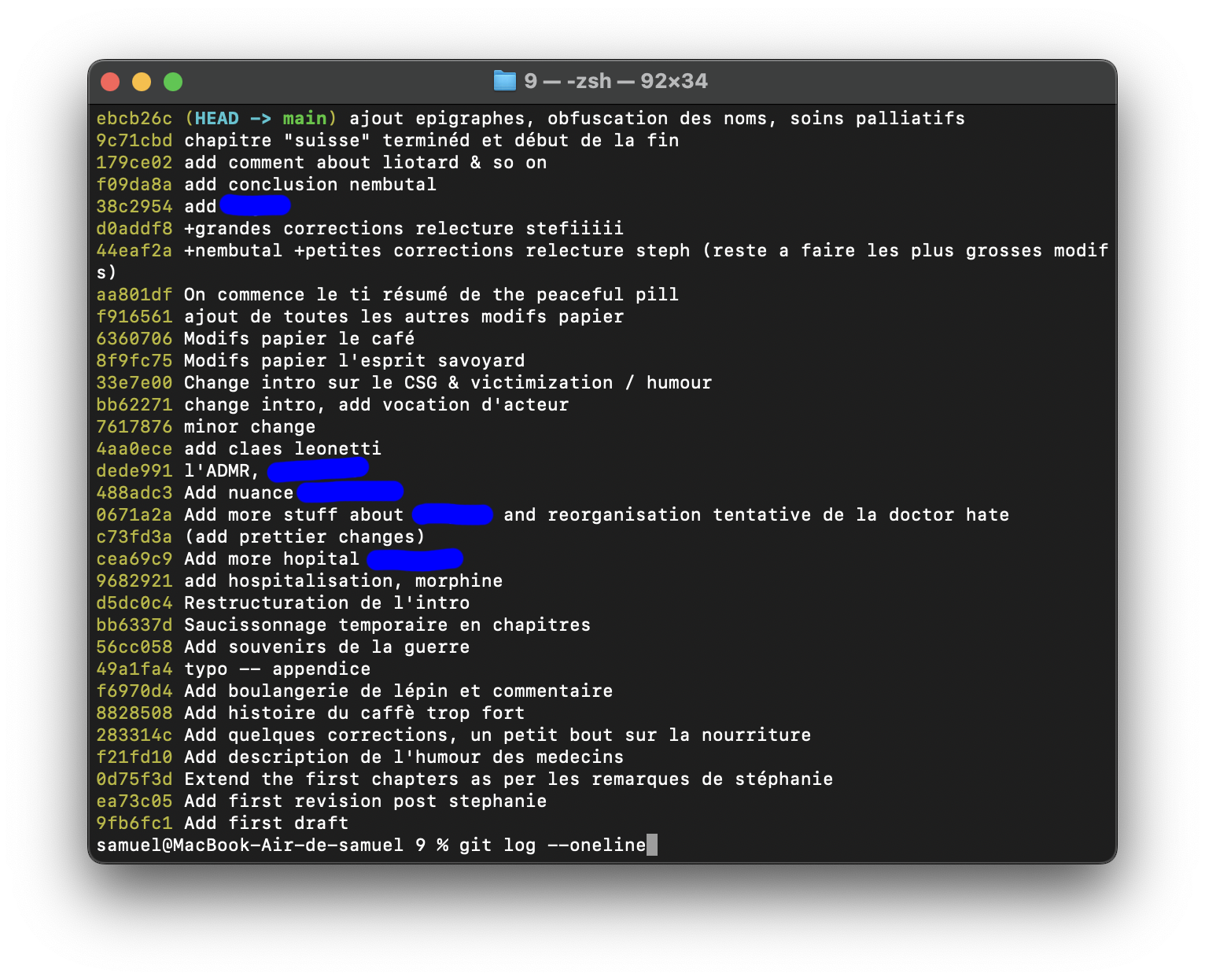Screen dimensions: 1205x980
Task: Click 'Add boulangerie de lépin et commentaire'
Action: [x=398, y=691]
